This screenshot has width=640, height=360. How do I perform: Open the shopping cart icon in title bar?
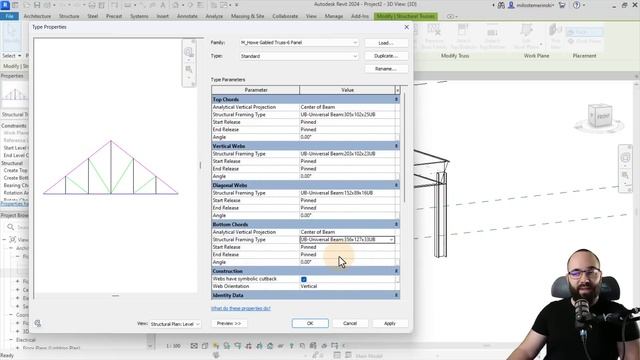pos(562,5)
